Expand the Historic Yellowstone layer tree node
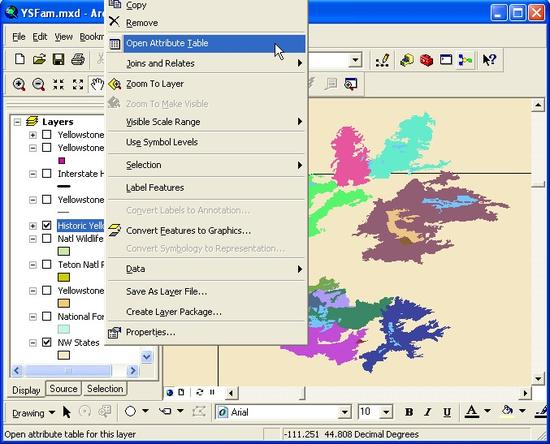Viewport: 550px width, 444px height. pos(33,226)
